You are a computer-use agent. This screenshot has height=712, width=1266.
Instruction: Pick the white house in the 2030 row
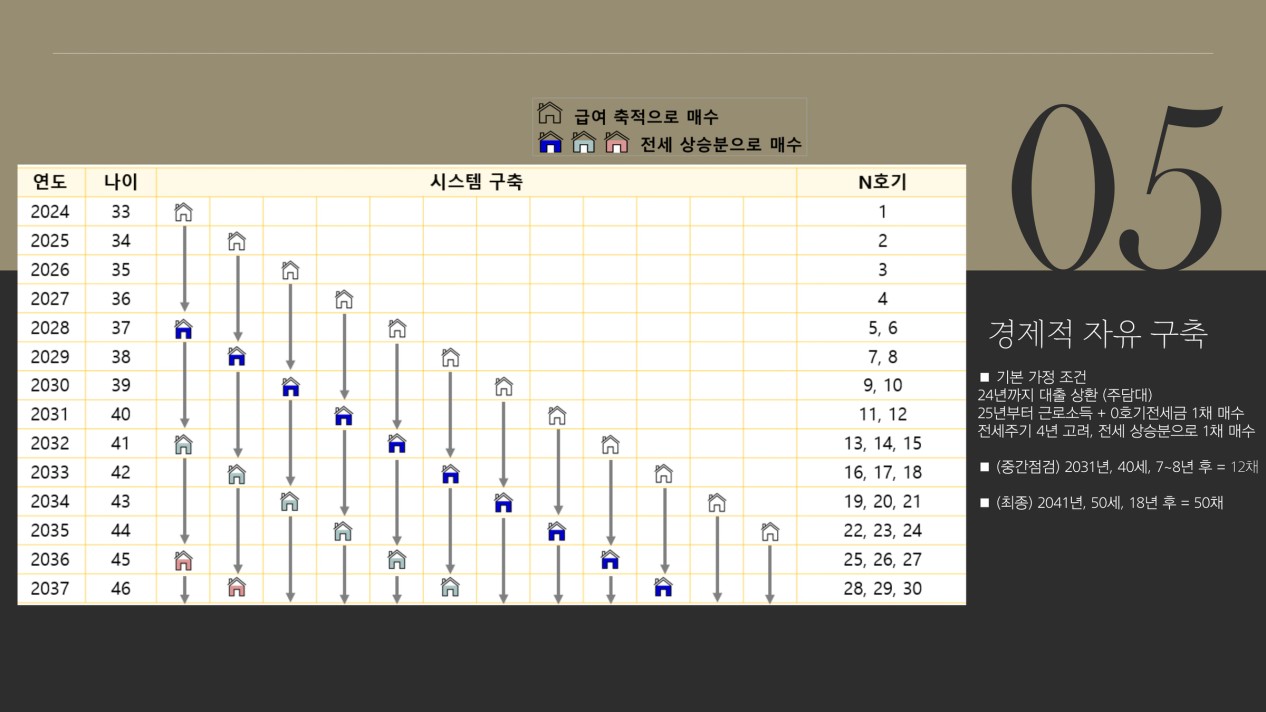[x=503, y=386]
